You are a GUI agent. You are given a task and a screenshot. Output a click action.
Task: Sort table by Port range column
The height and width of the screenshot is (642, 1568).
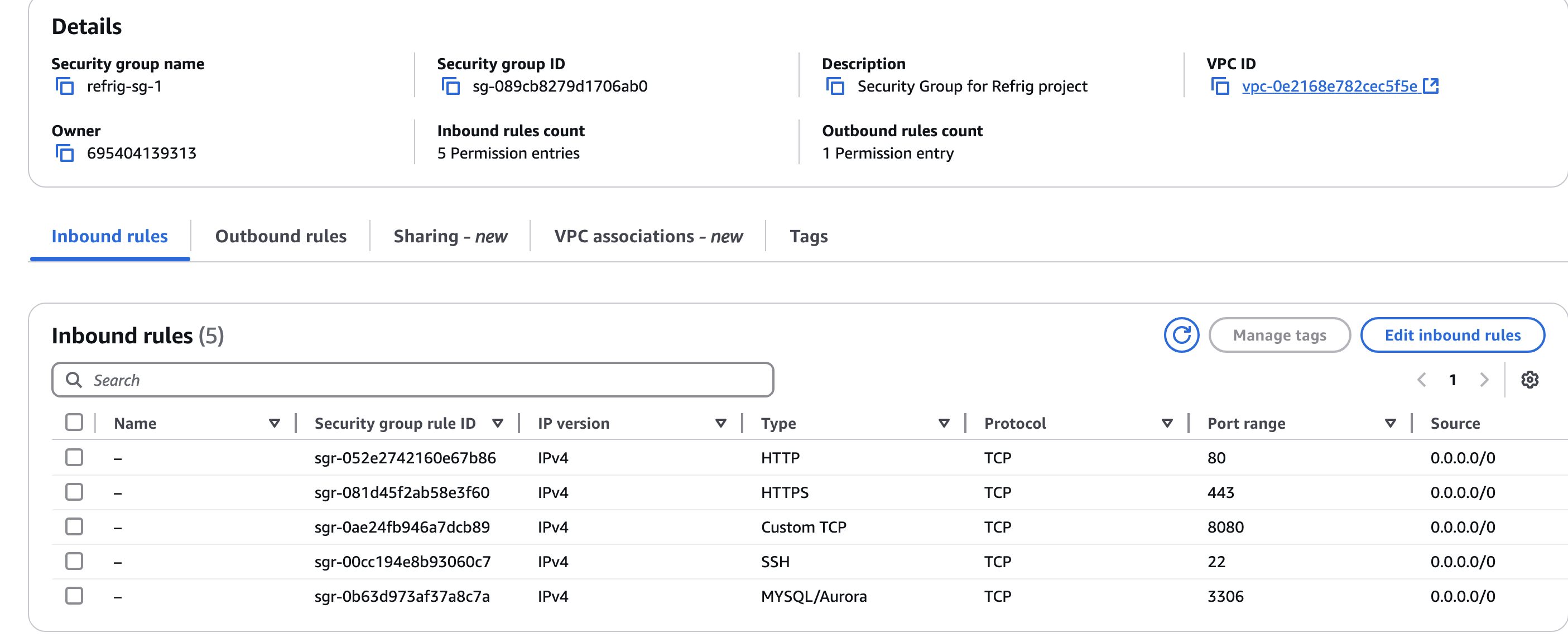point(1389,423)
